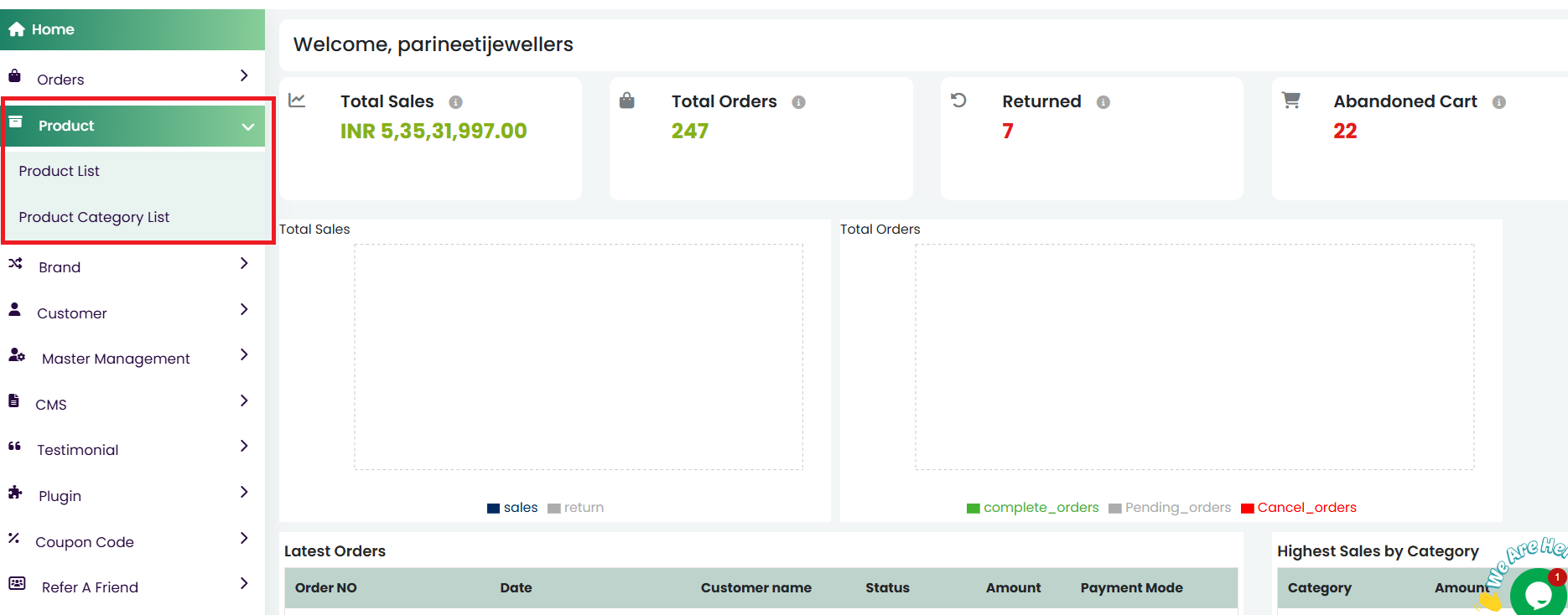This screenshot has width=1568, height=615.
Task: Toggle complete_orders legend in chart
Action: point(1032,508)
